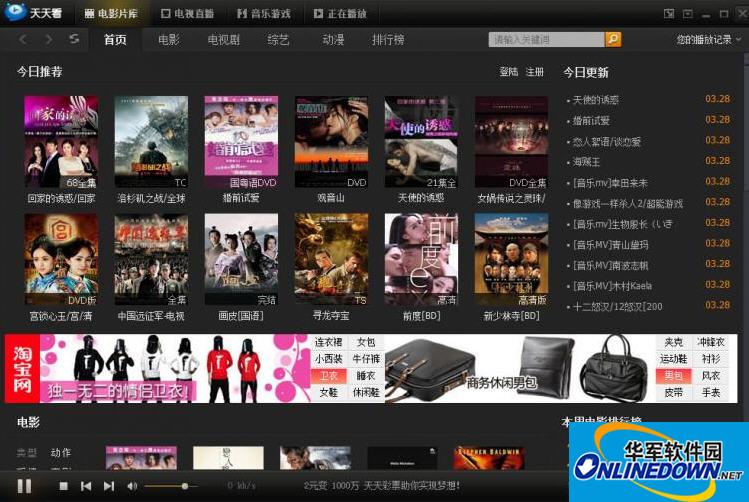Stop playback with the square stop button
The height and width of the screenshot is (502, 749).
pyautogui.click(x=63, y=486)
